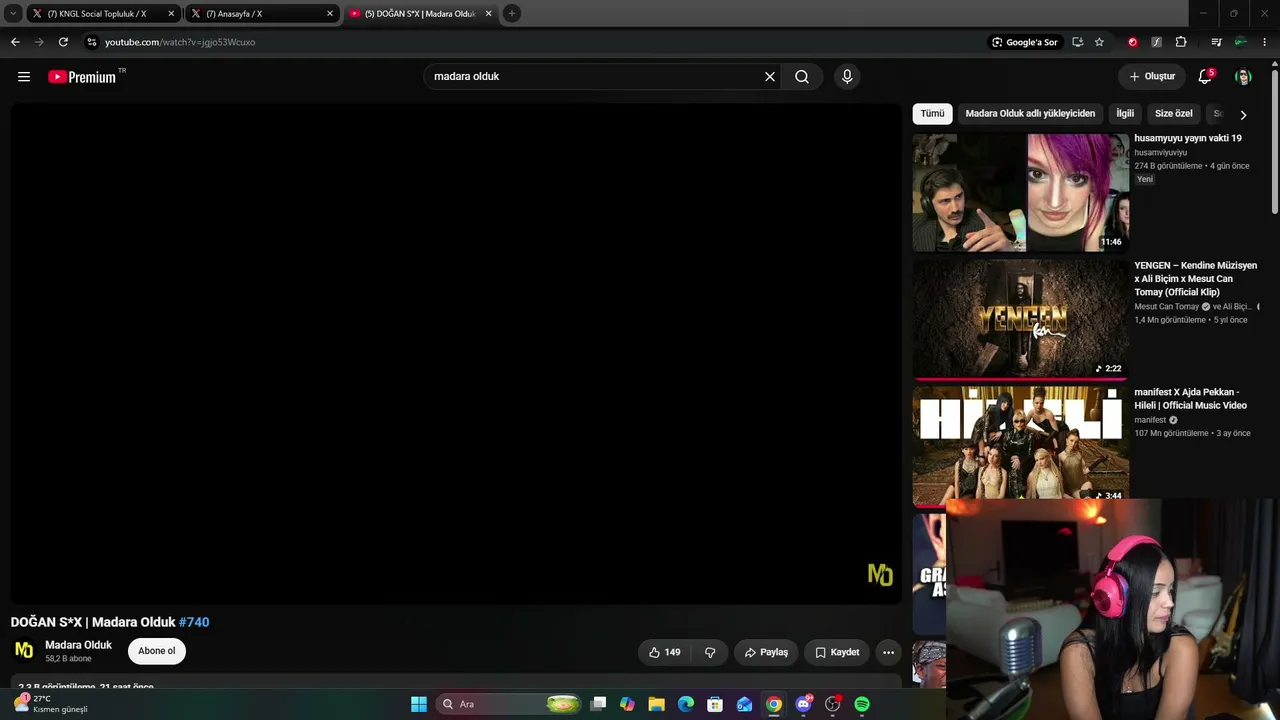The height and width of the screenshot is (720, 1280).
Task: Open File Explorer from taskbar
Action: point(657,704)
